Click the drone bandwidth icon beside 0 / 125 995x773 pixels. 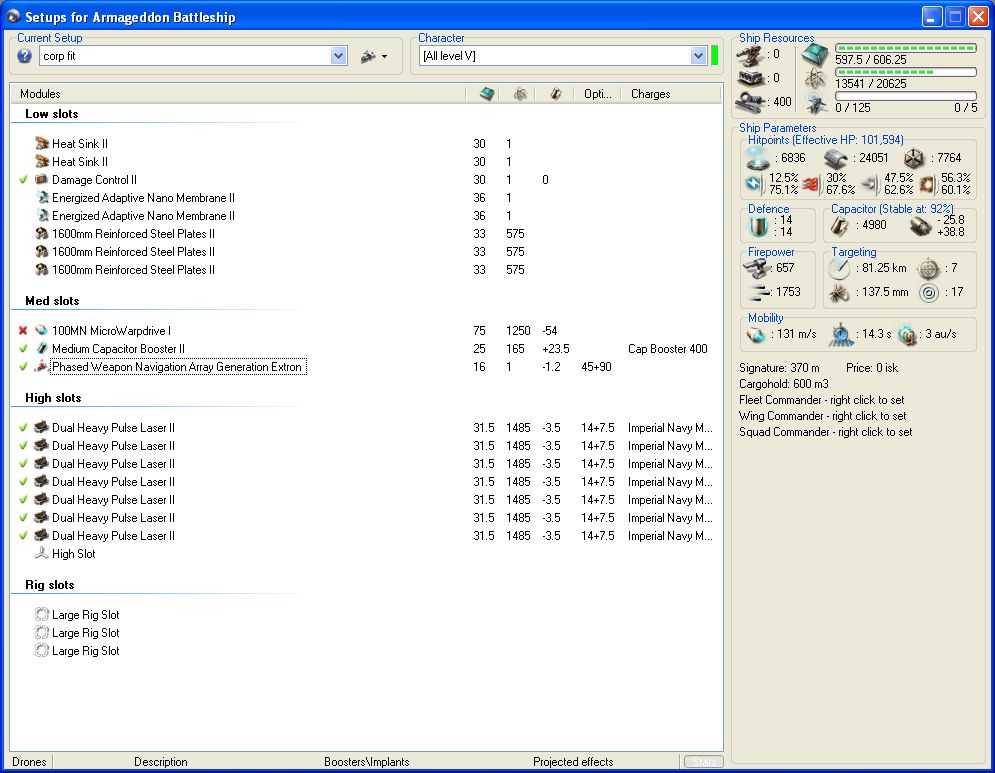815,102
